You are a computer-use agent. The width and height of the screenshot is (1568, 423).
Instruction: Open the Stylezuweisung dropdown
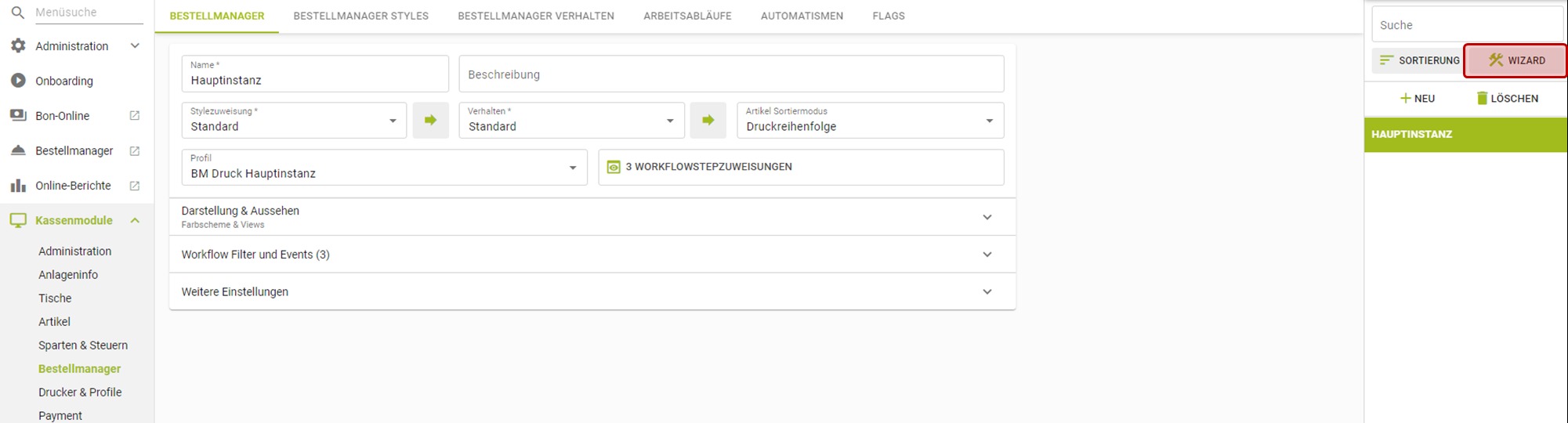click(x=294, y=121)
